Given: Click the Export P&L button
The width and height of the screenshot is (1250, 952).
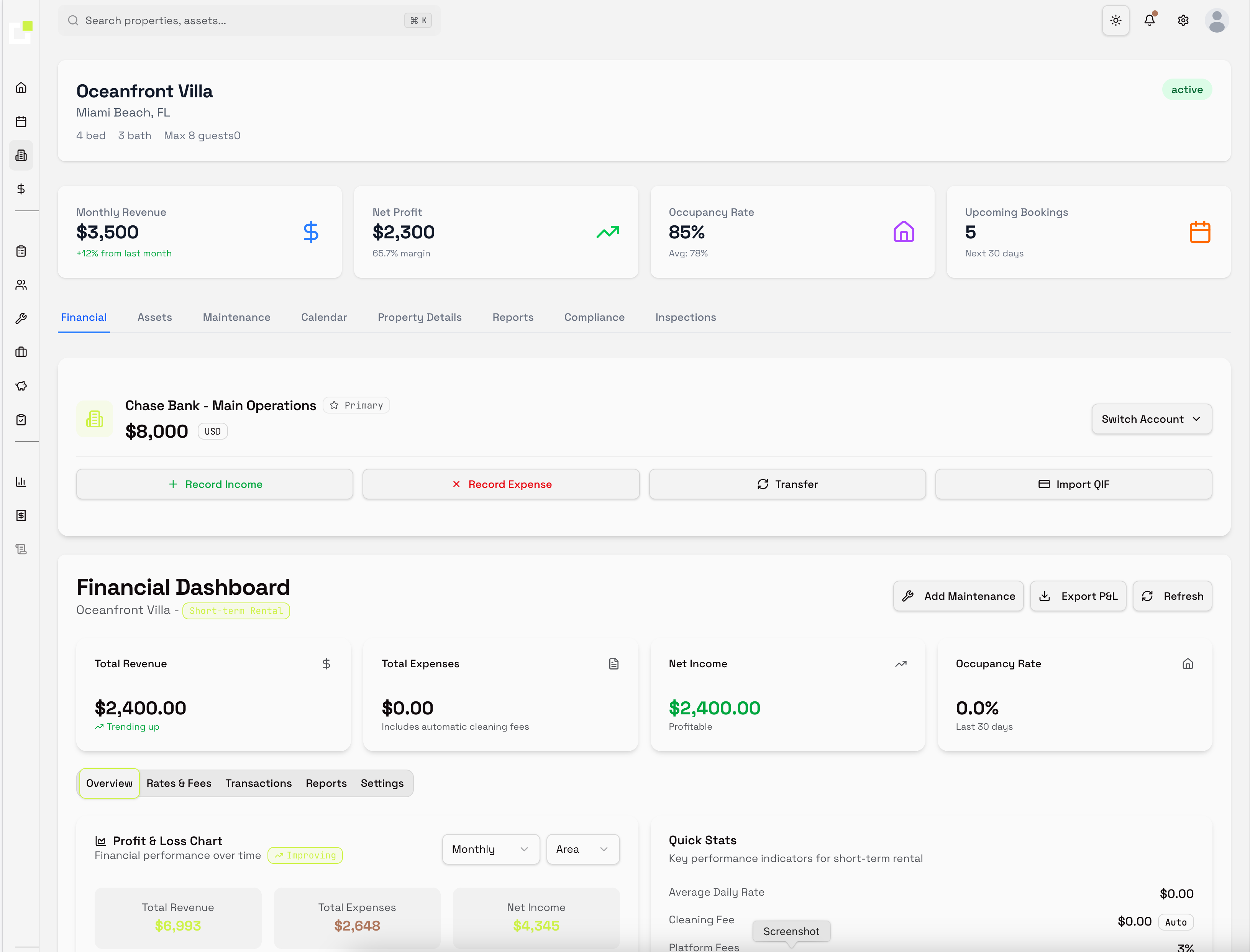Looking at the screenshot, I should tap(1078, 596).
